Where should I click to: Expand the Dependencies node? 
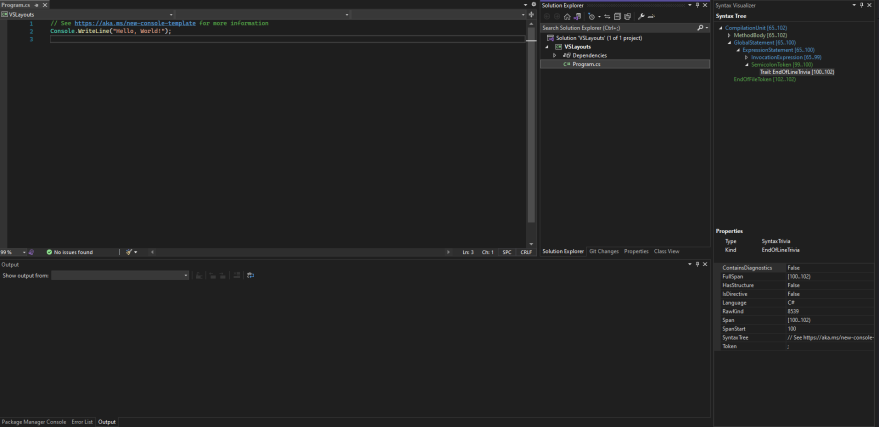click(555, 55)
